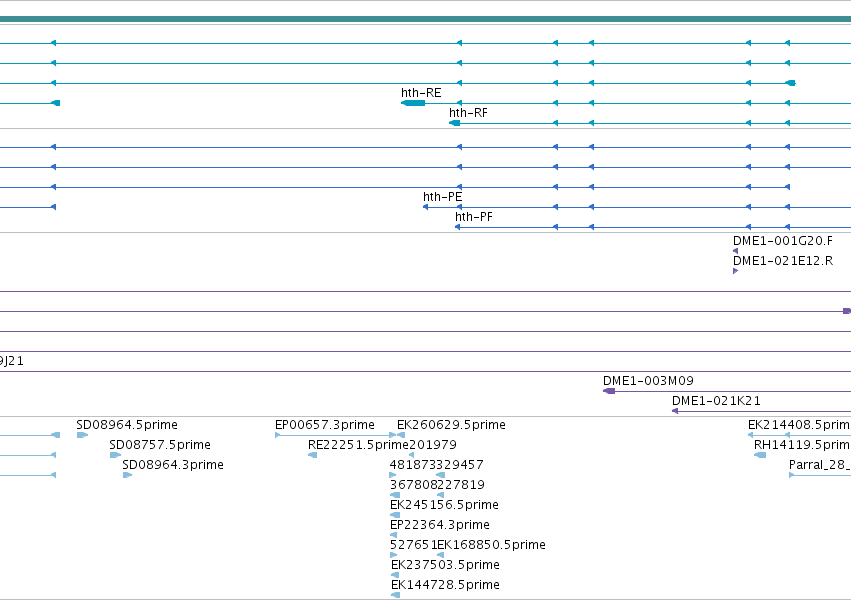Image resolution: width=851 pixels, height=600 pixels.
Task: Click the exon block starting the hth-RF transcript
Action: [x=454, y=123]
